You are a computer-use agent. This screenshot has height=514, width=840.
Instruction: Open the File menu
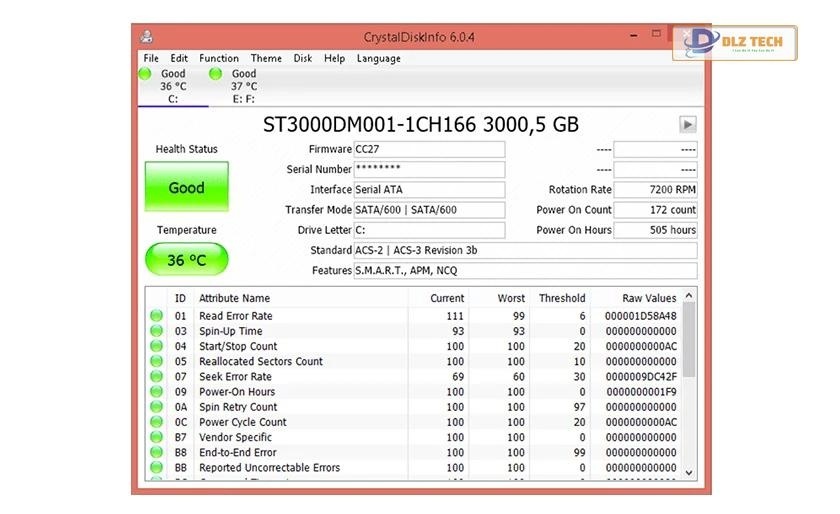[x=151, y=58]
